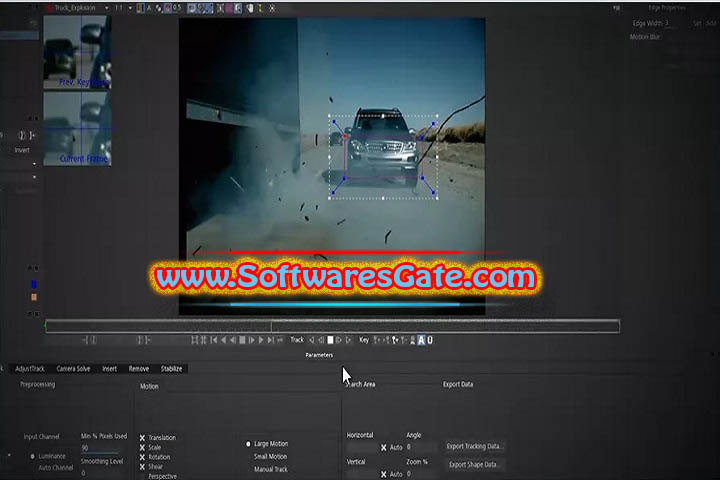Open the 1:1 zoom ratio dropdown
Screen dimensions: 720x480
(x=130, y=8)
